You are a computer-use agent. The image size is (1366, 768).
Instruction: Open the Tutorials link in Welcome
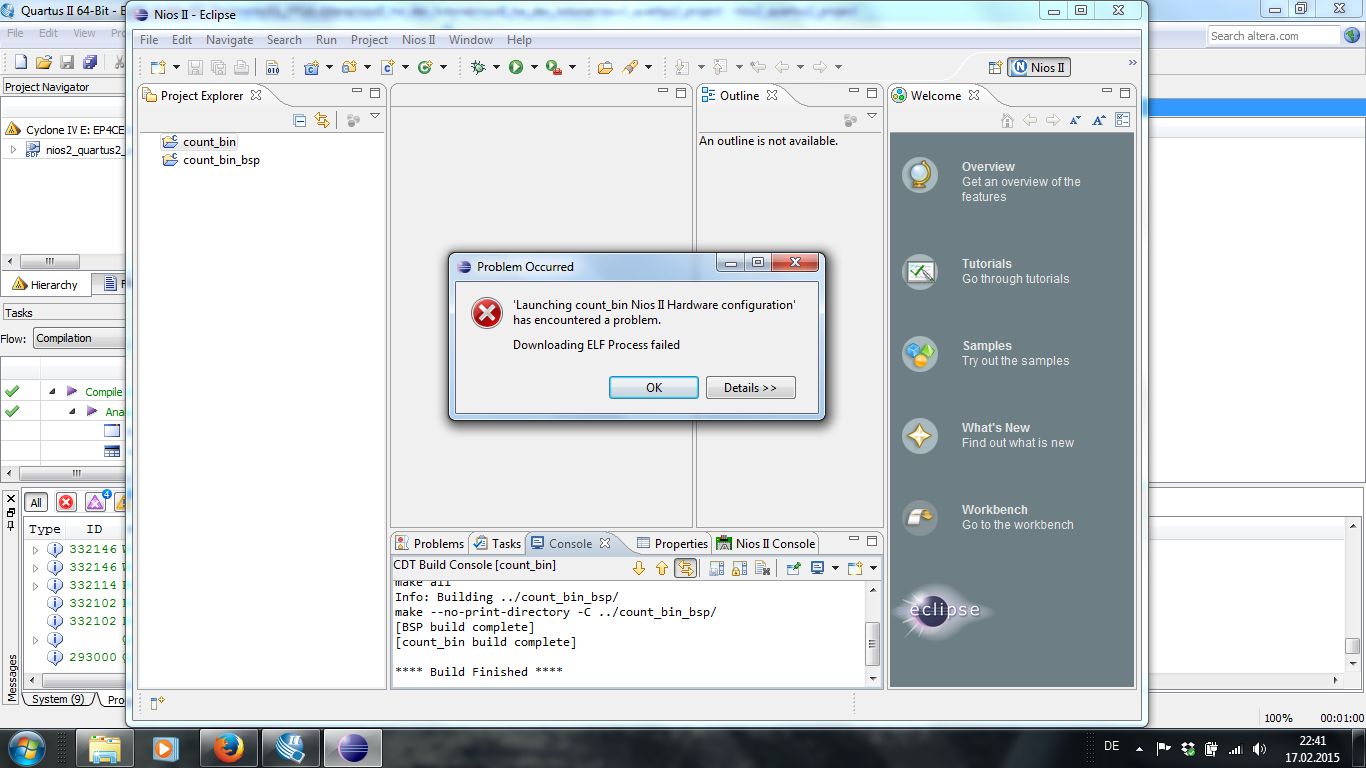(987, 264)
